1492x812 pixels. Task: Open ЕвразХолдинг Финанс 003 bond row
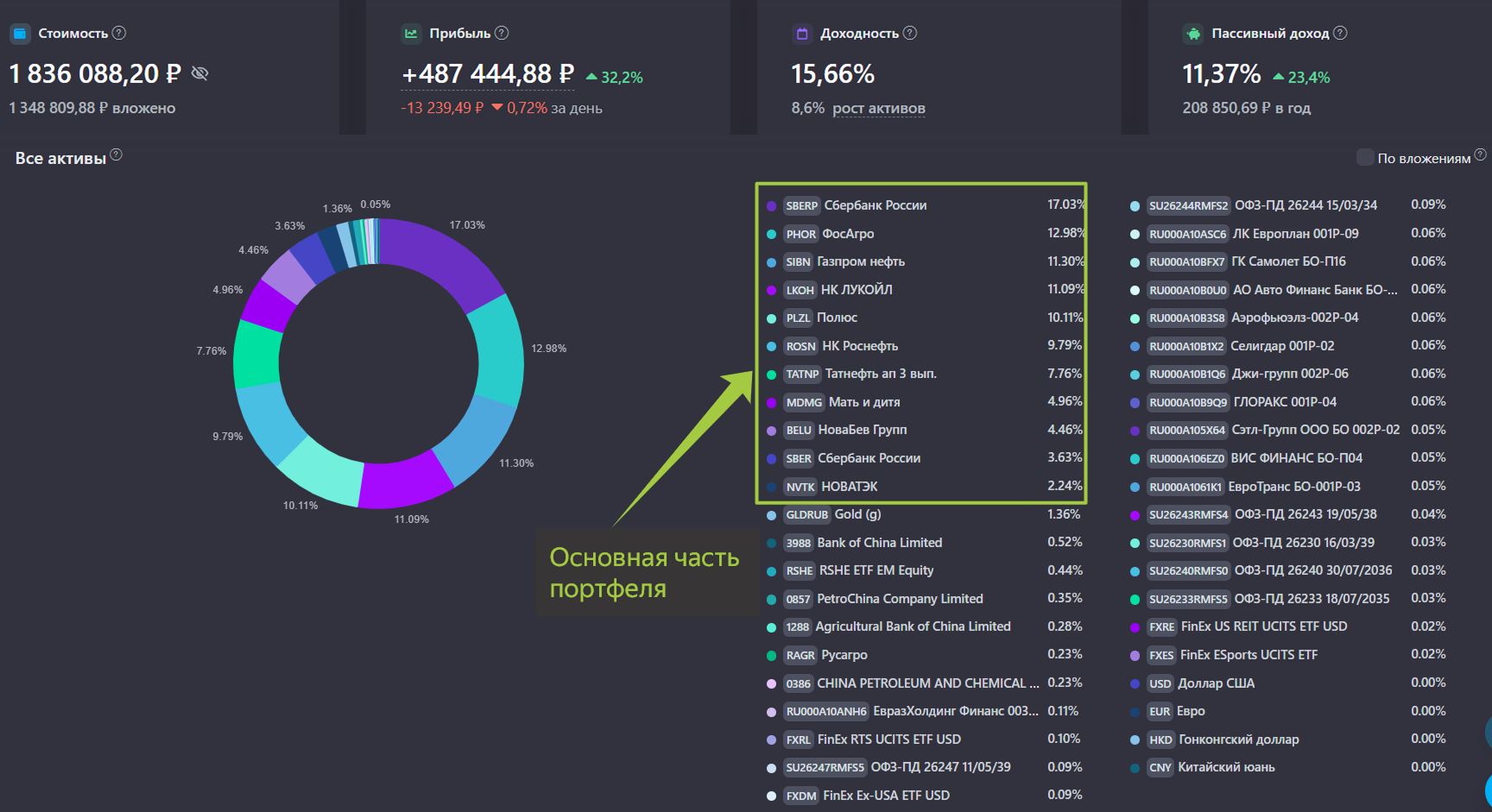pos(924,711)
